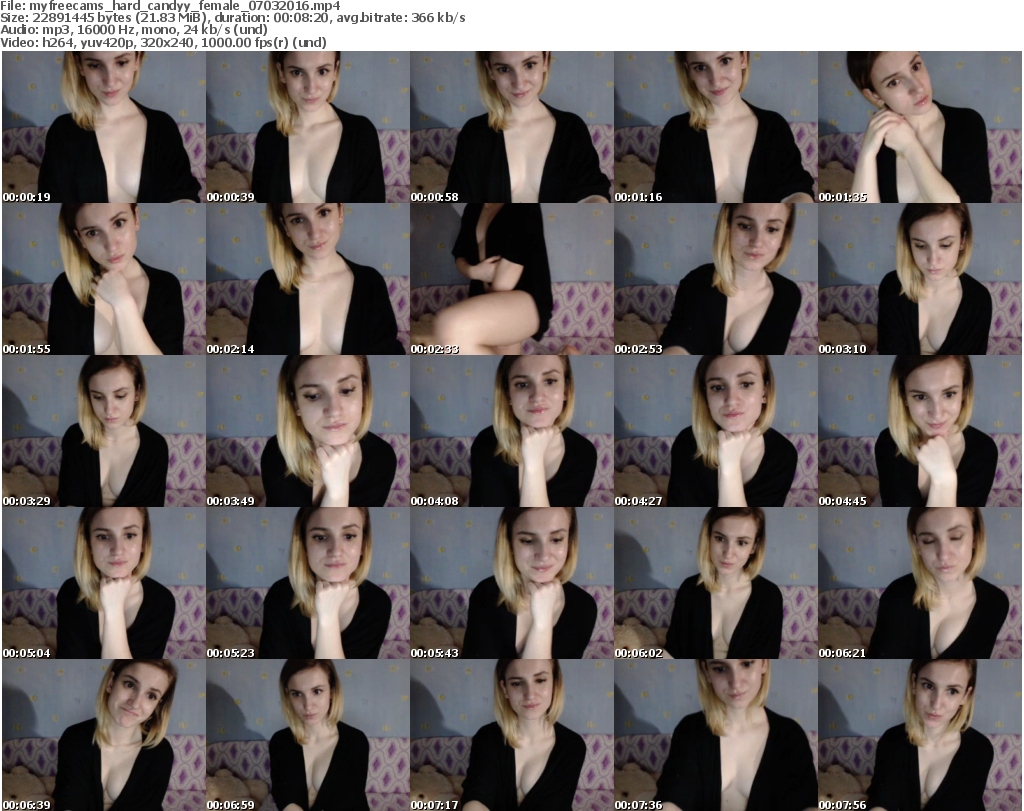The height and width of the screenshot is (811, 1024).
Task: Open the frame at 00:06:59
Action: pyautogui.click(x=308, y=735)
